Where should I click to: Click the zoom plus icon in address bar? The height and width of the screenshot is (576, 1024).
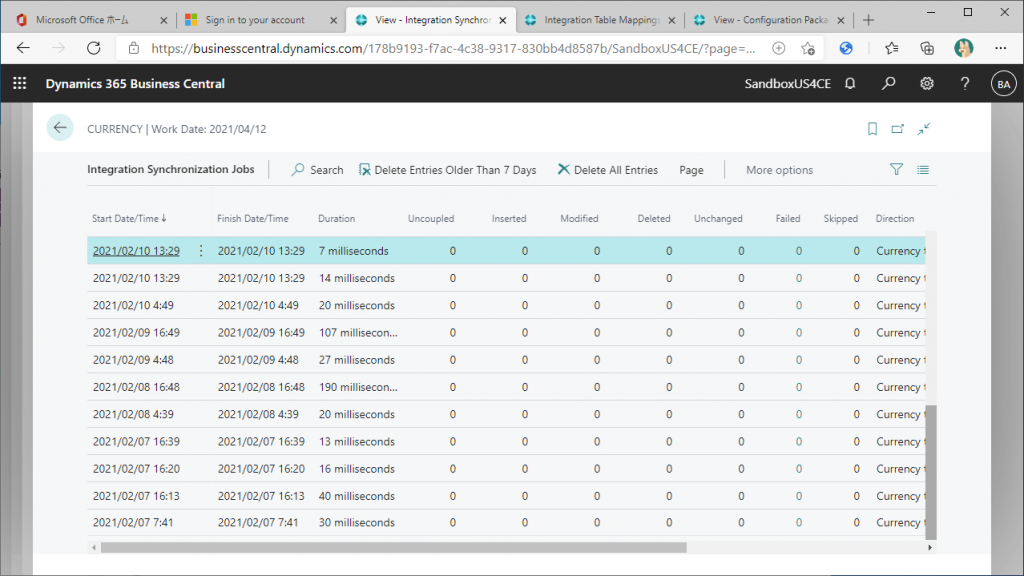778,48
